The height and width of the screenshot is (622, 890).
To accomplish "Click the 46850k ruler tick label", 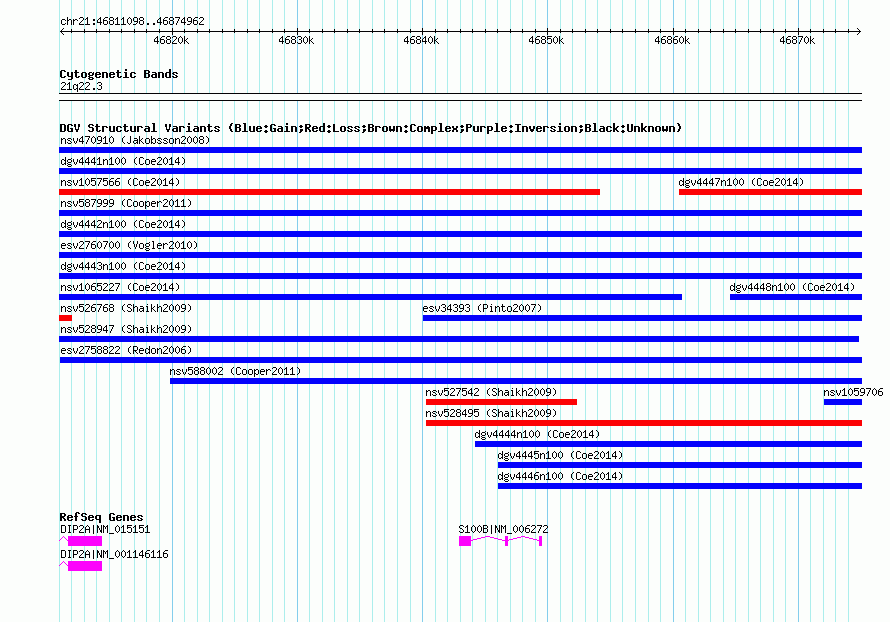I will [546, 40].
